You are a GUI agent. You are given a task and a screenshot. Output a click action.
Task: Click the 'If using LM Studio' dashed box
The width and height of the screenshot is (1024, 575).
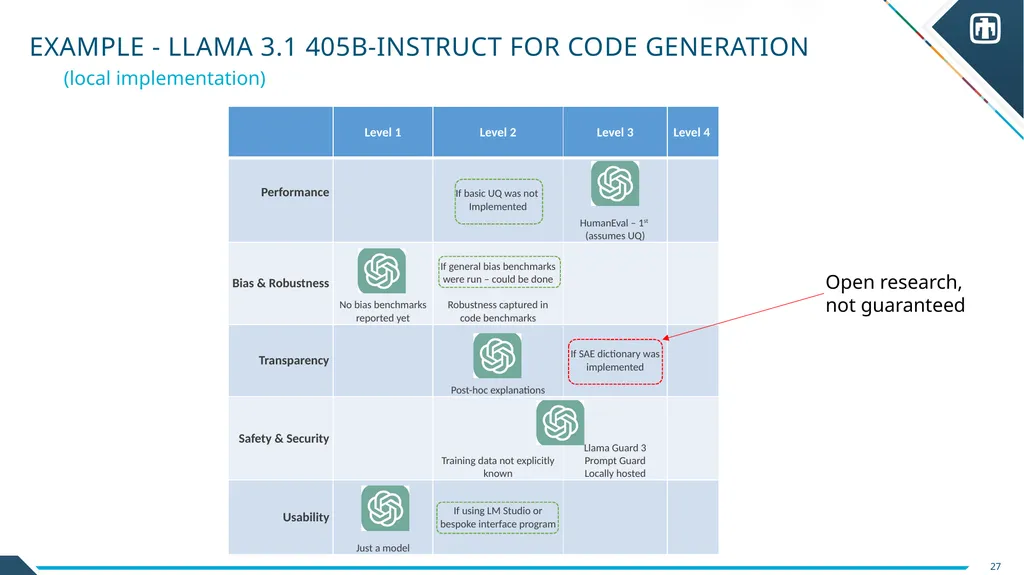coord(498,518)
